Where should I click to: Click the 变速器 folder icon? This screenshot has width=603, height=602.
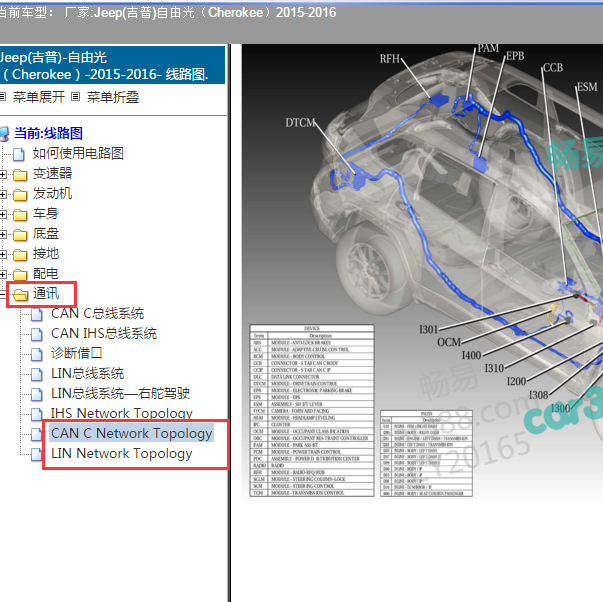(x=20, y=175)
